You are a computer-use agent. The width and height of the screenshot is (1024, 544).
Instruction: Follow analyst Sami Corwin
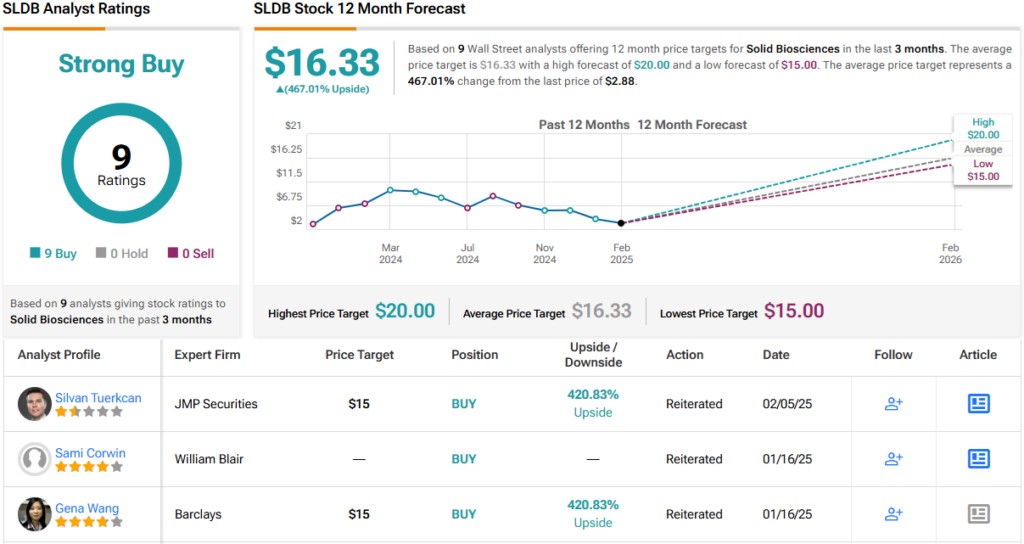pyautogui.click(x=893, y=459)
